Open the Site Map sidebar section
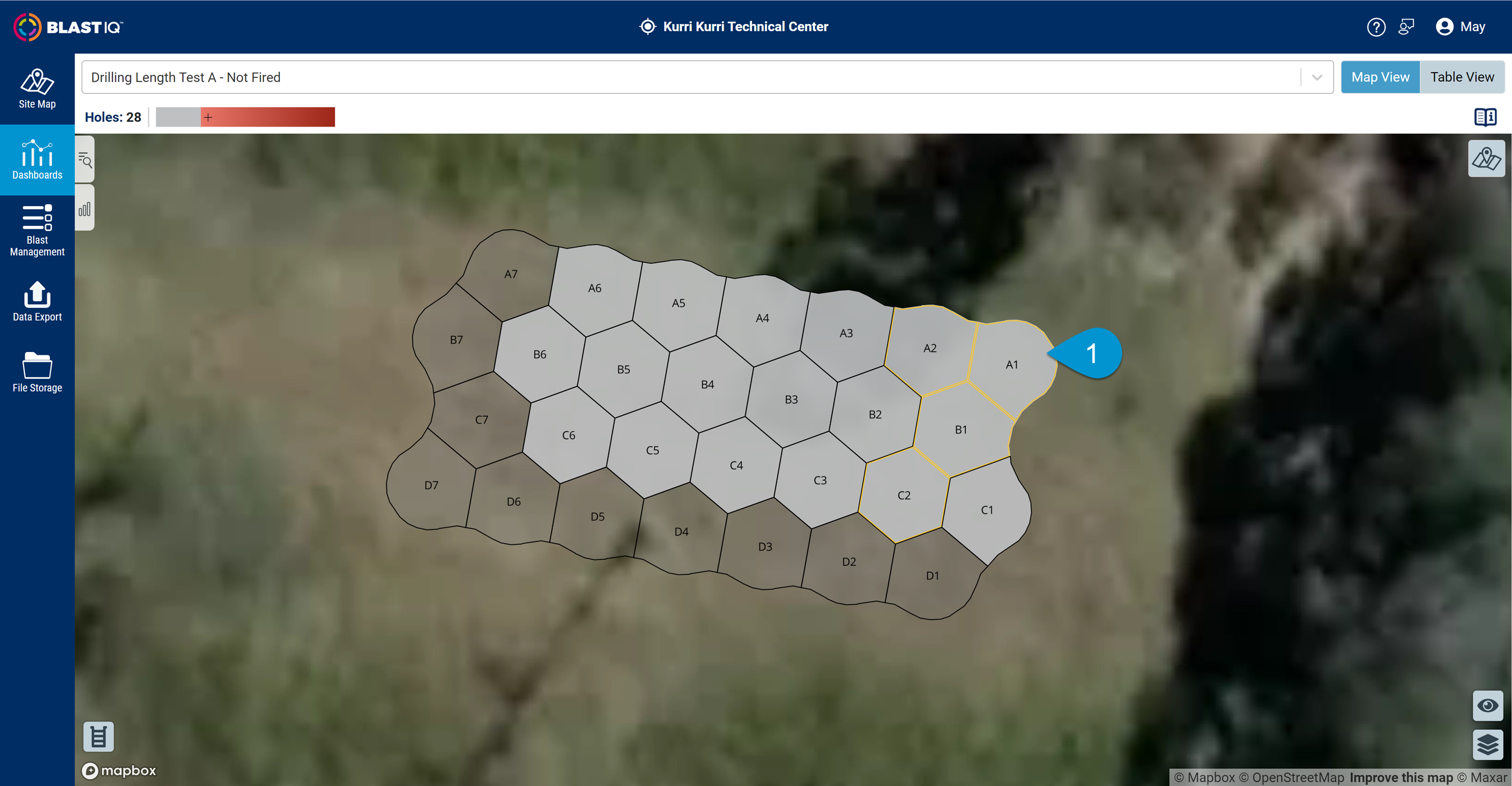This screenshot has height=786, width=1512. [37, 89]
